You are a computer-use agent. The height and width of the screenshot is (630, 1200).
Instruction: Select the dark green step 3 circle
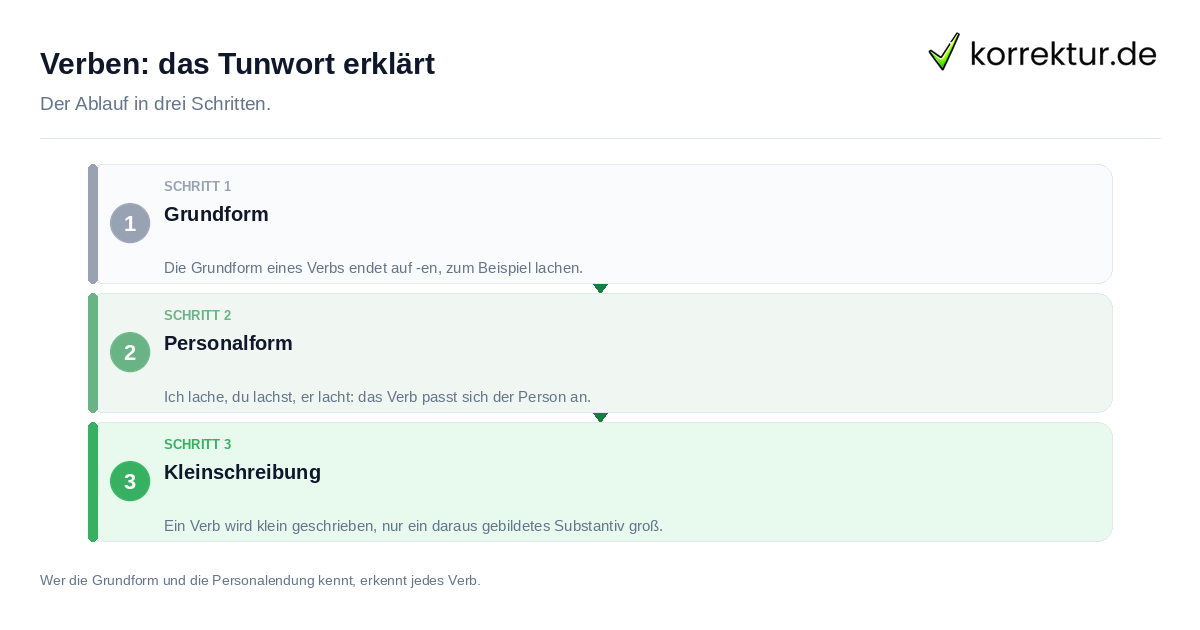click(130, 481)
